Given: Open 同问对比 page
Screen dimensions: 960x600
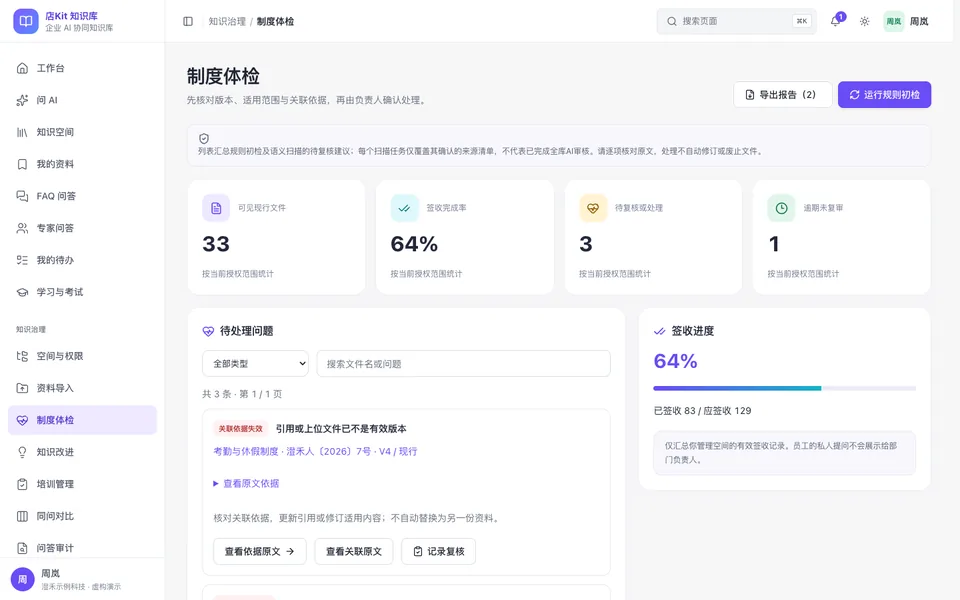Looking at the screenshot, I should 82,516.
